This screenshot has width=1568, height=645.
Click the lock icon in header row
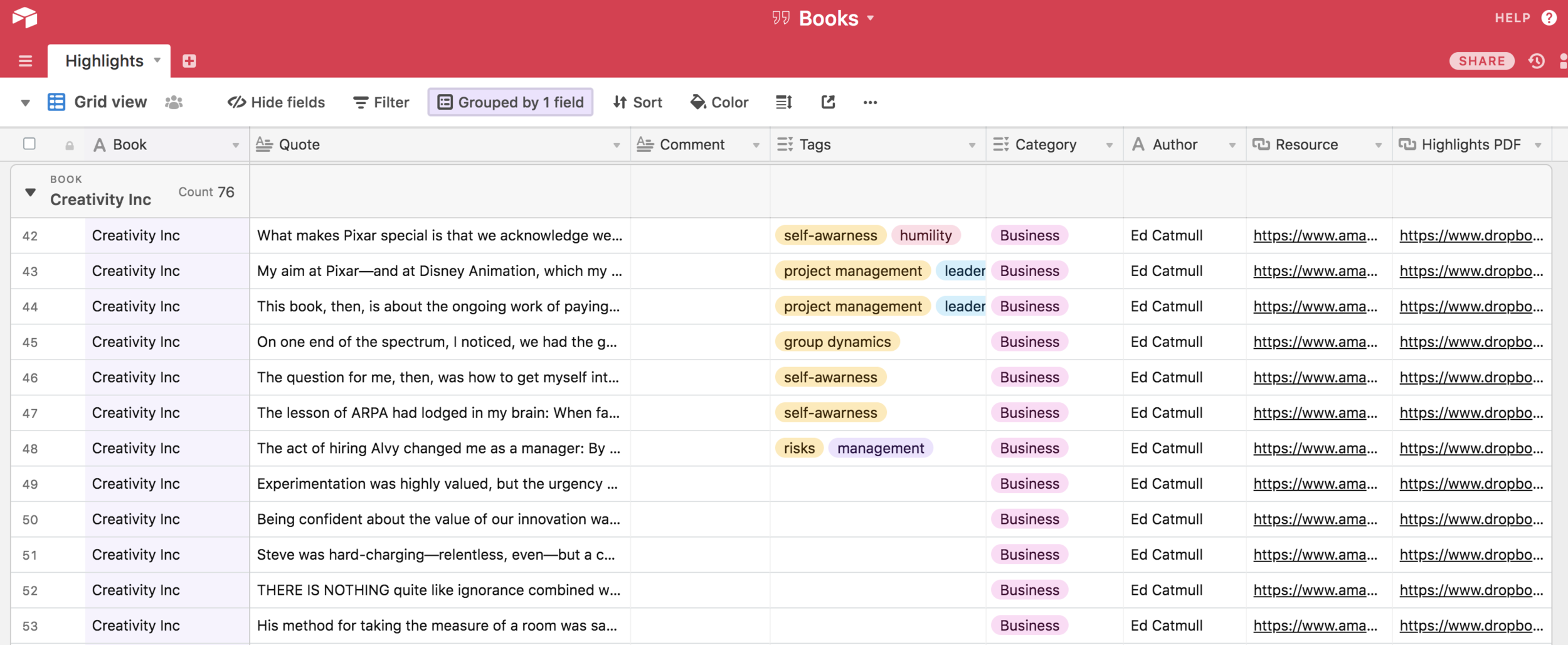70,146
